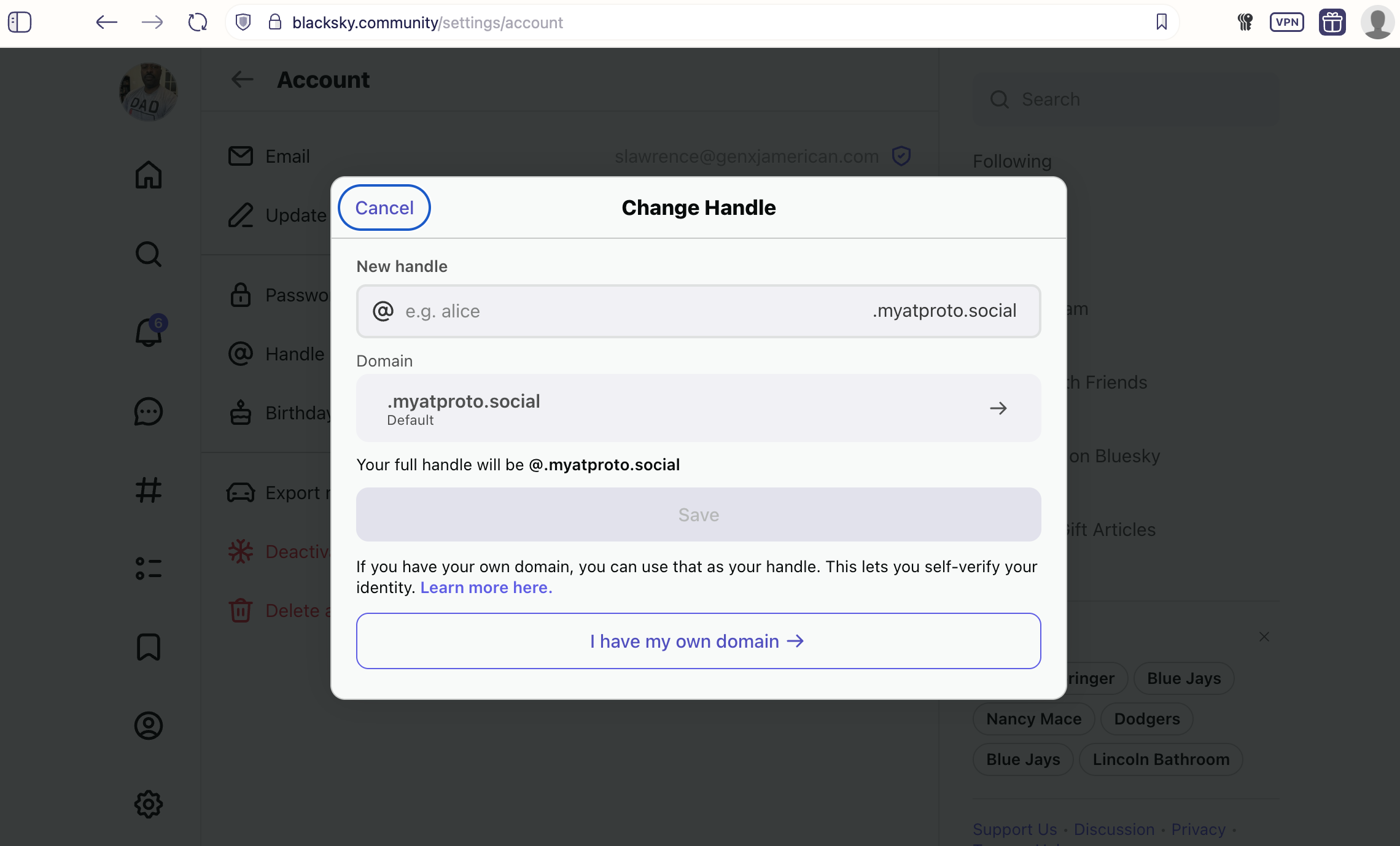Open the .myatproto.social domain selector
This screenshot has width=1400, height=846.
click(x=698, y=408)
